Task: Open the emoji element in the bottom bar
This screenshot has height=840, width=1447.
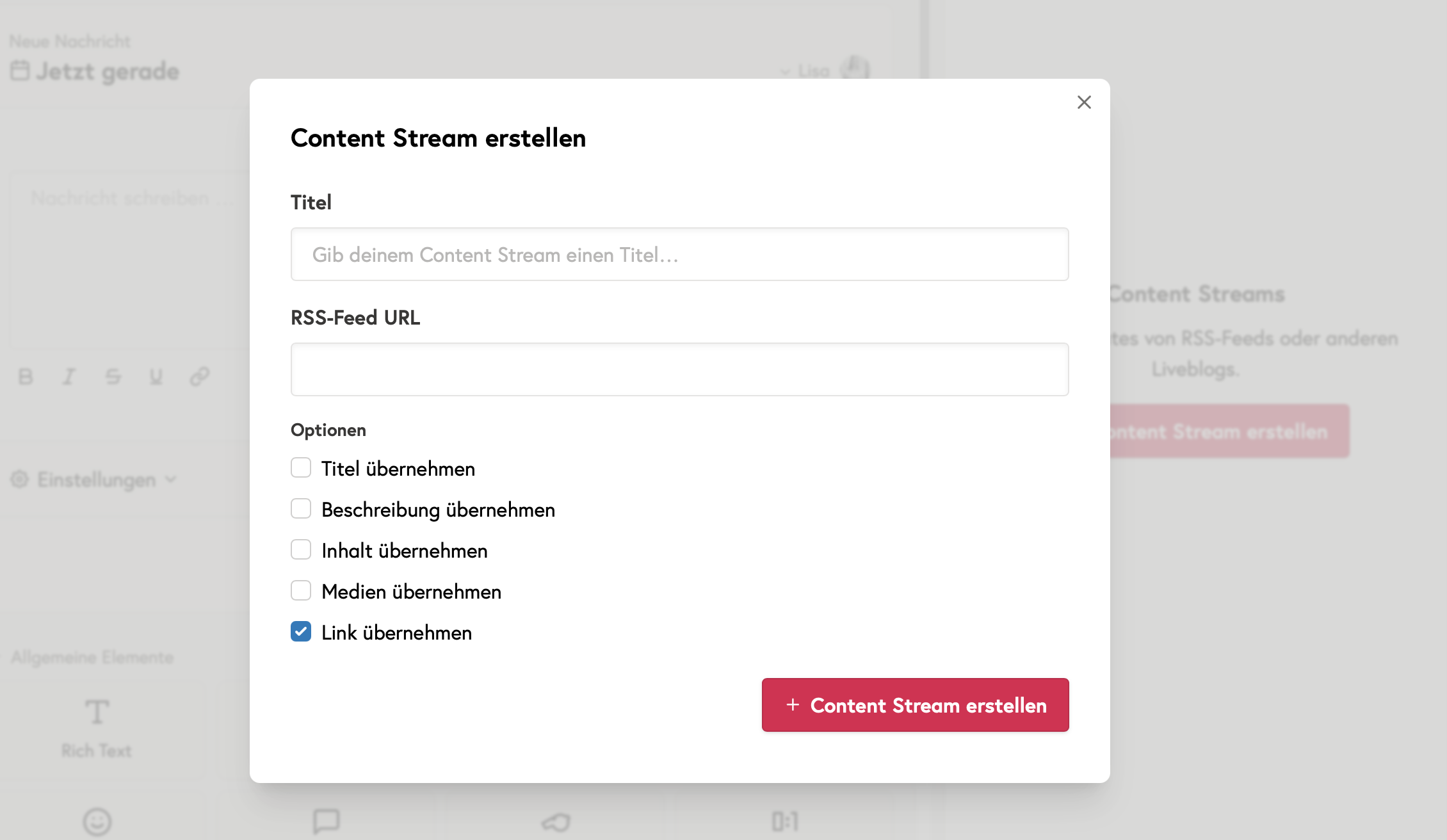Action: (96, 821)
